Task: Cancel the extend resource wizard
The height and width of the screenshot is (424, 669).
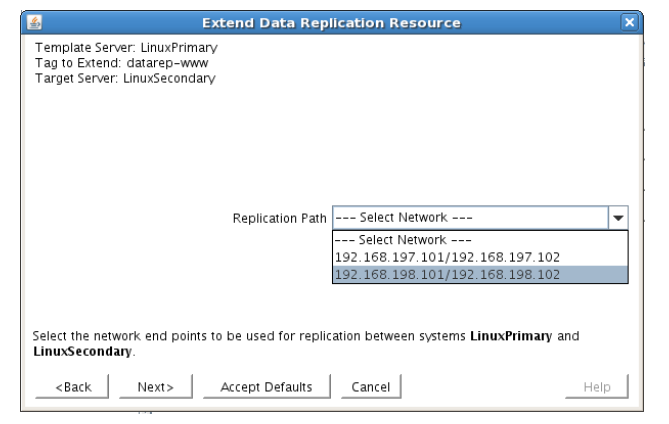Action: (371, 387)
